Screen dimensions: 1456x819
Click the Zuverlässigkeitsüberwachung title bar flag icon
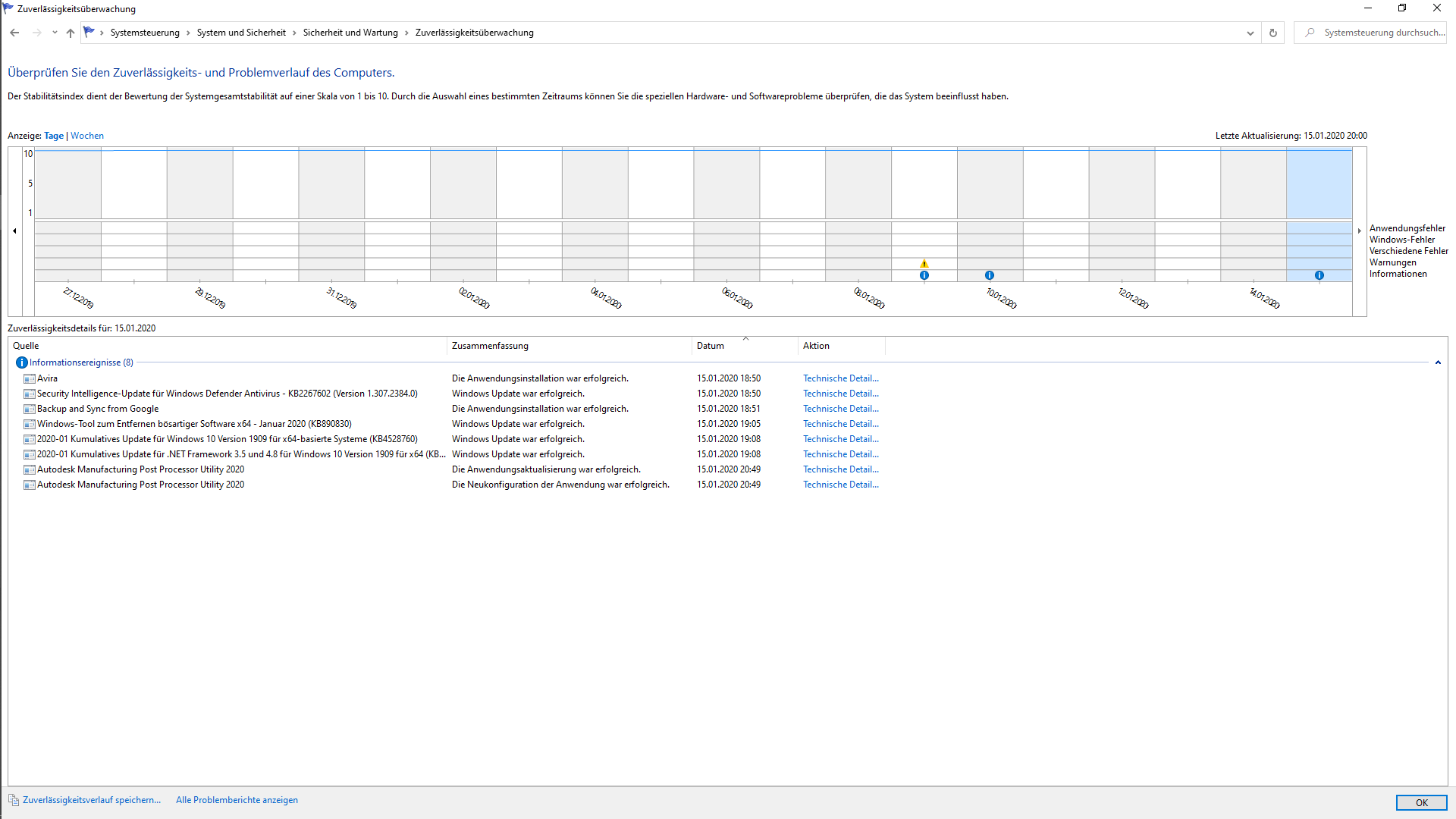point(8,8)
